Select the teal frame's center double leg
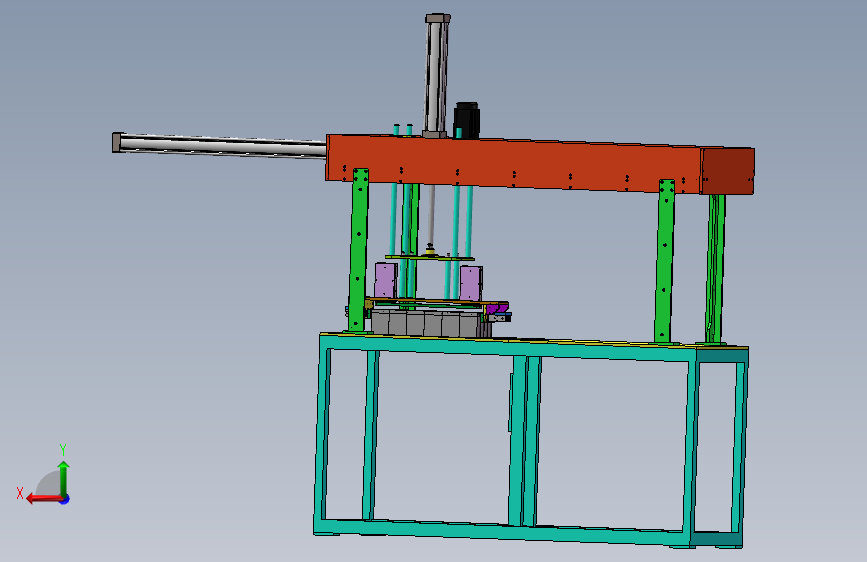 523,440
